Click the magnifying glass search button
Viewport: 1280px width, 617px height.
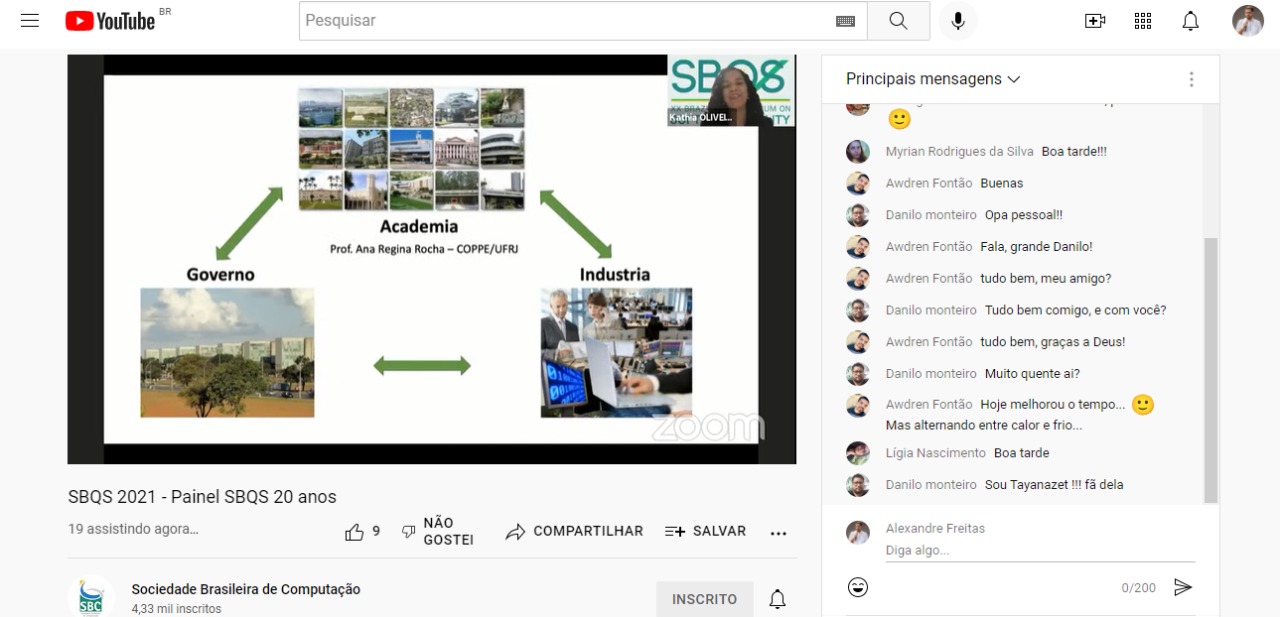(898, 21)
